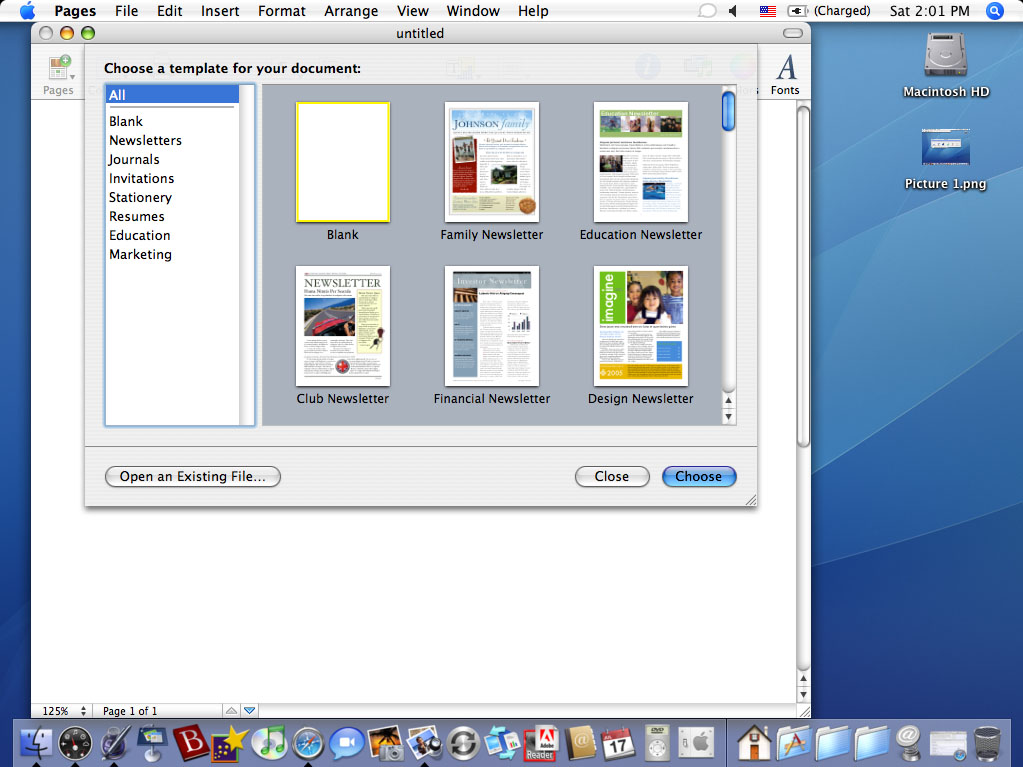Select the Journals category
Screen dimensions: 1023x767
(x=134, y=159)
